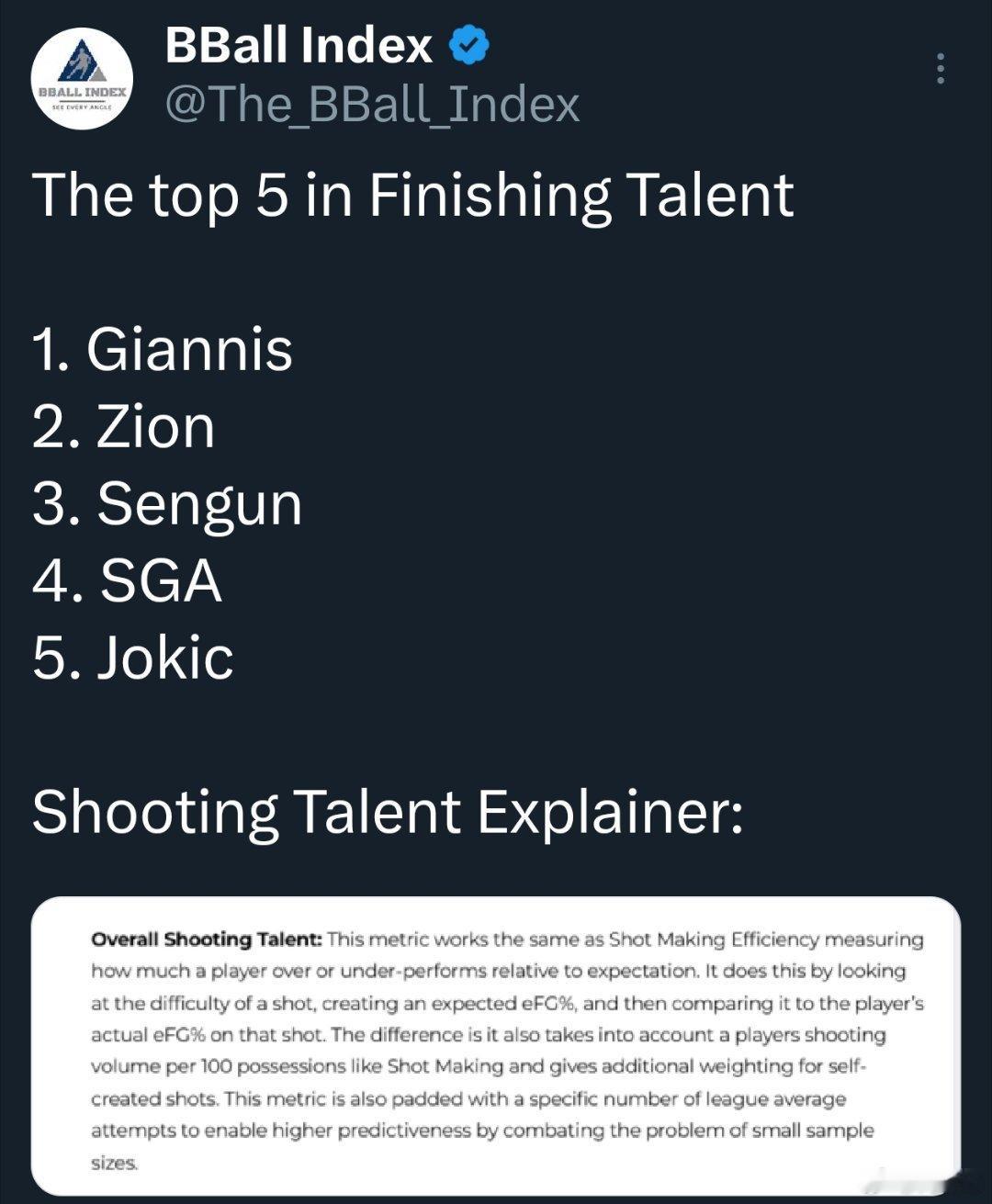Open the Shooting Talent explainer image

[496, 1045]
